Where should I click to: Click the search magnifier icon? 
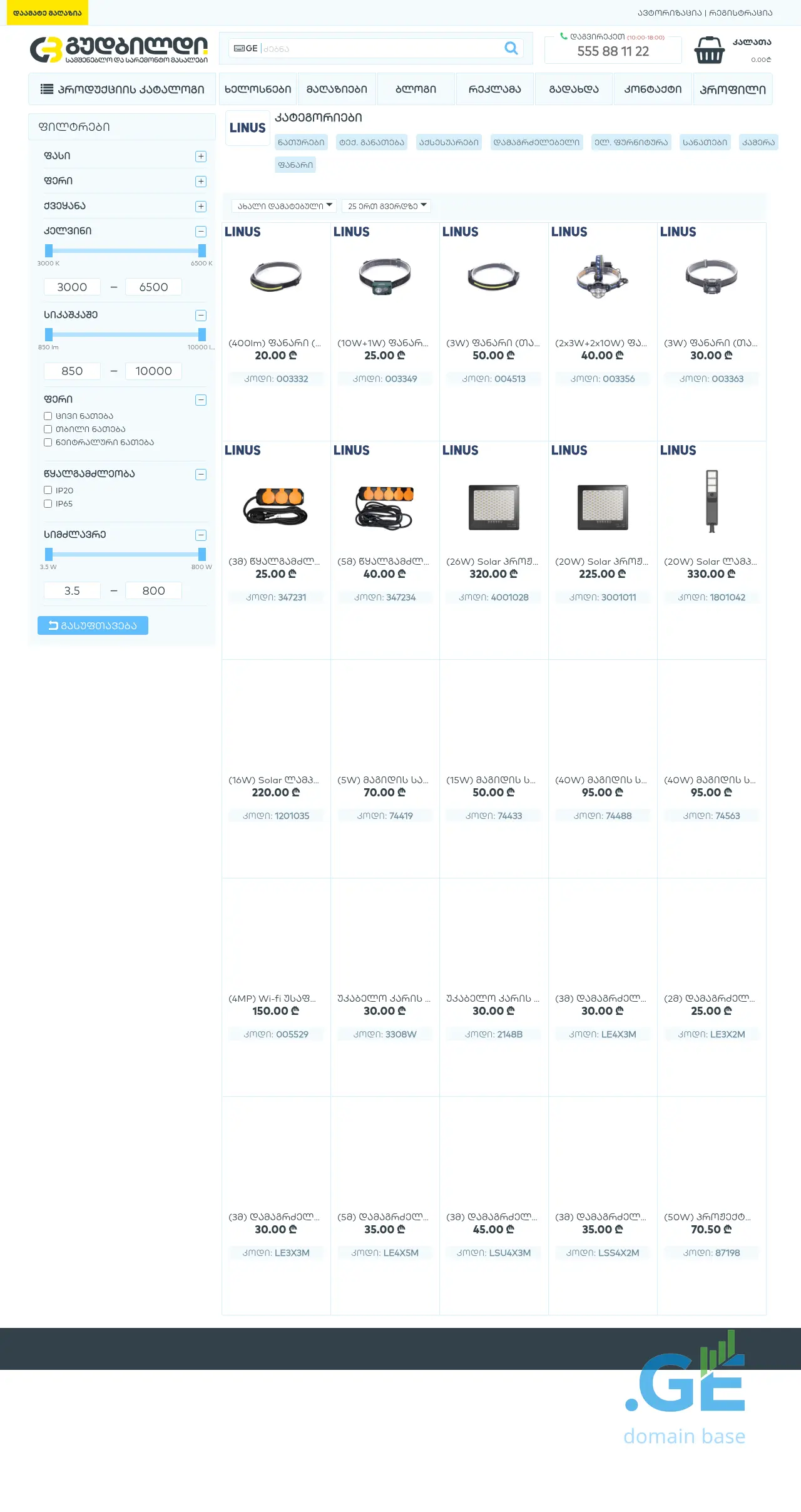coord(511,48)
